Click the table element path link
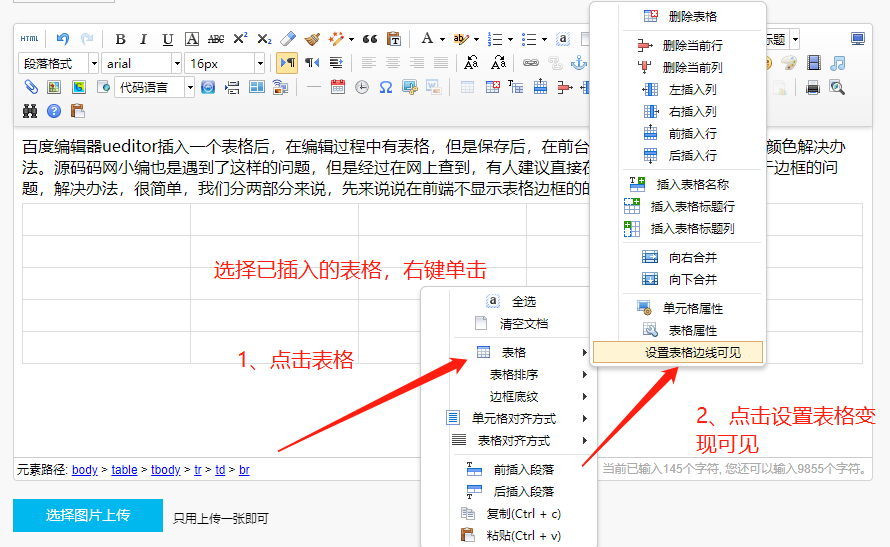The height and width of the screenshot is (547, 890). pyautogui.click(x=124, y=470)
